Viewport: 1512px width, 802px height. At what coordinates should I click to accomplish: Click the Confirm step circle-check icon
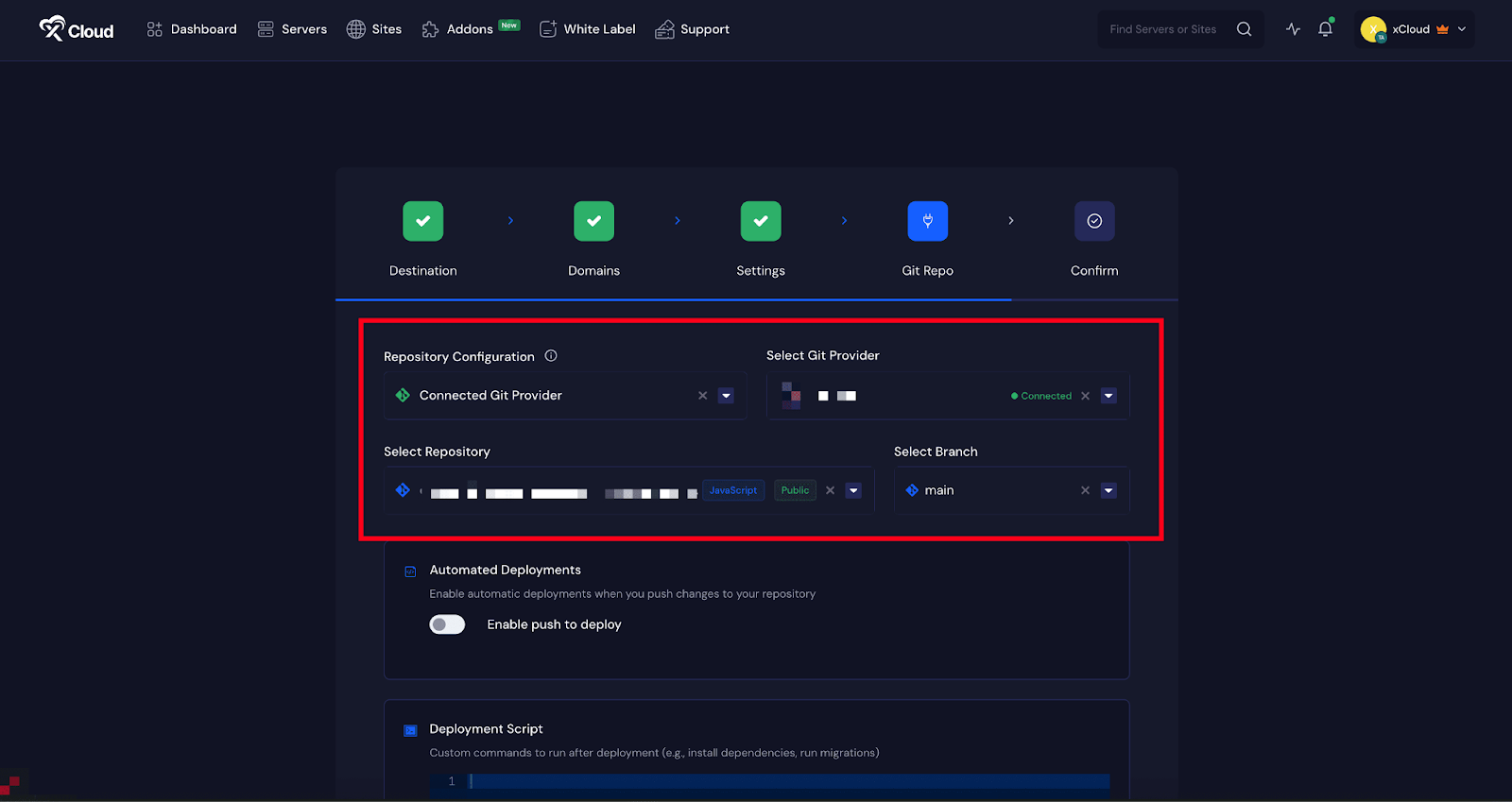[x=1093, y=221]
